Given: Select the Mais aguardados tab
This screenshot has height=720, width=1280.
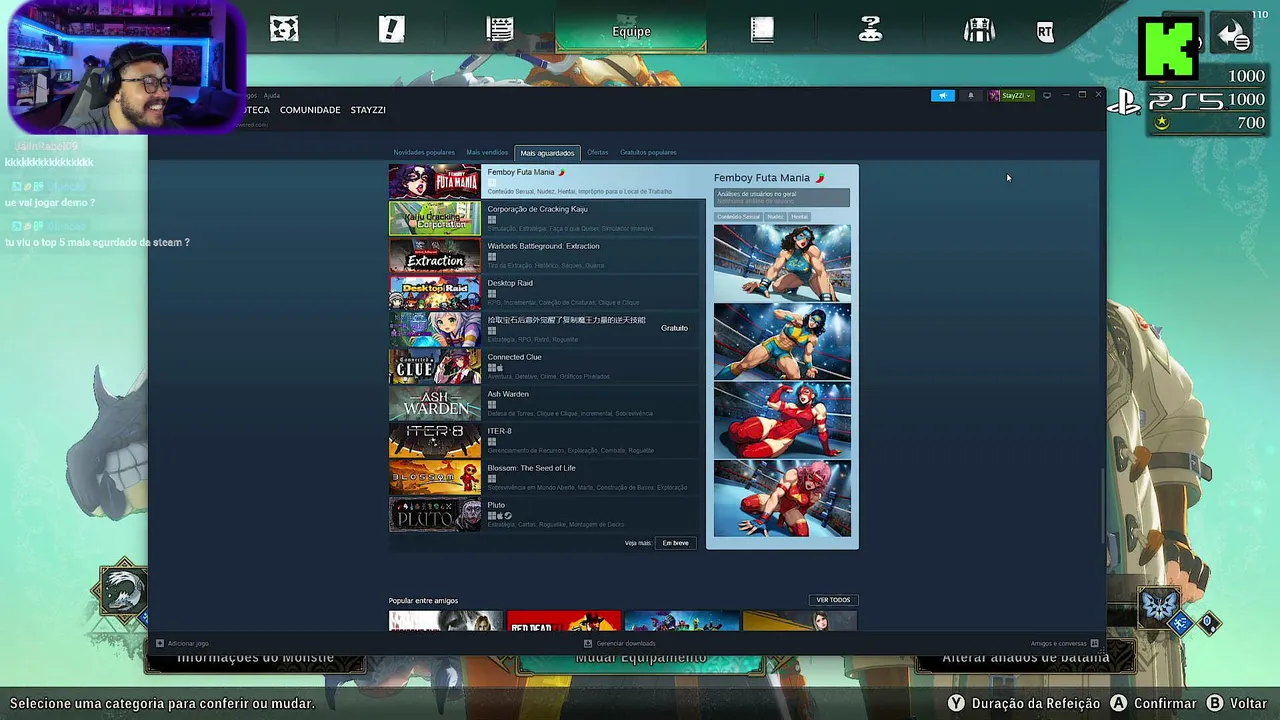Looking at the screenshot, I should [x=547, y=153].
